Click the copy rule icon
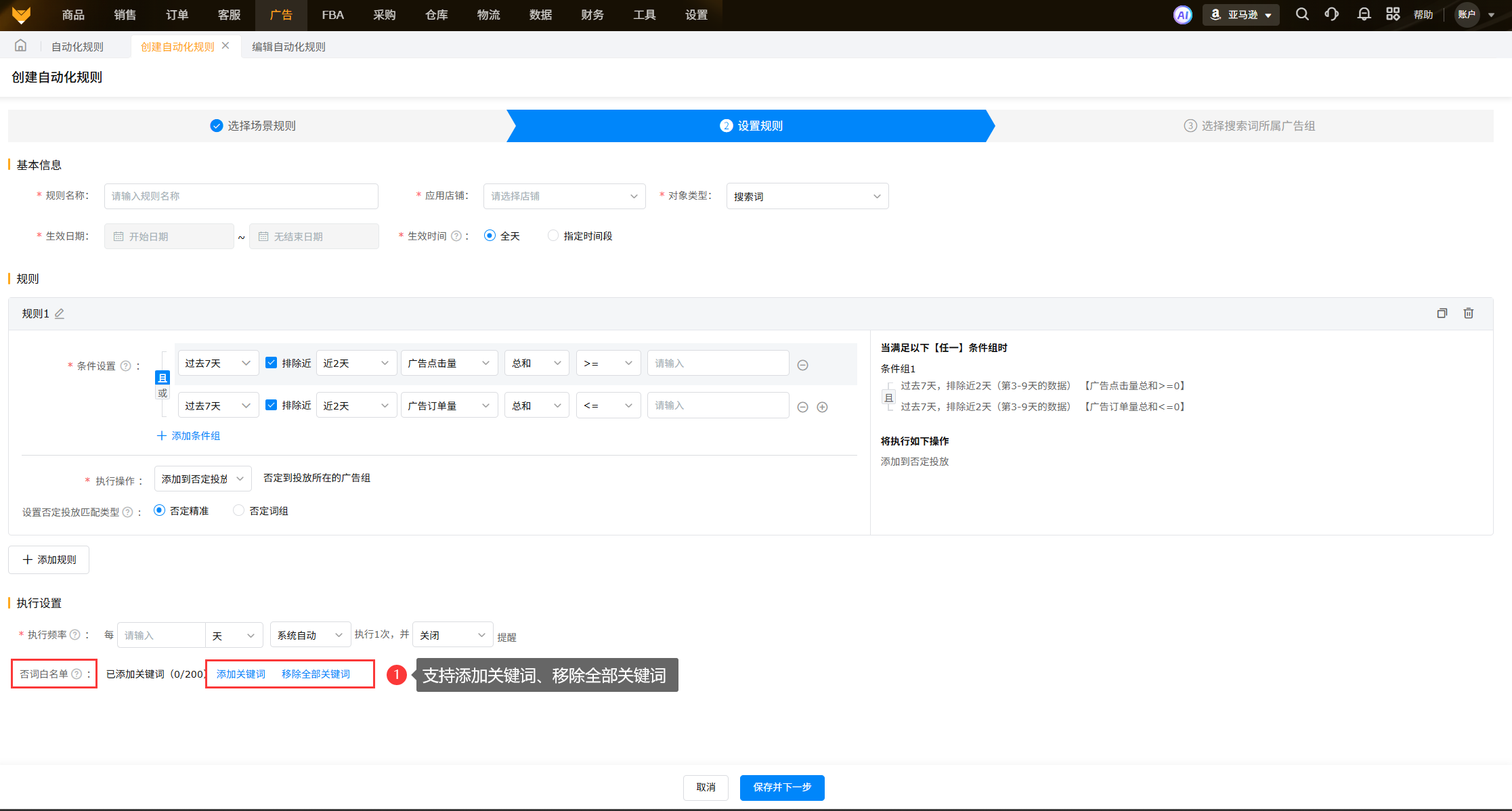Viewport: 1512px width, 811px height. pyautogui.click(x=1442, y=313)
